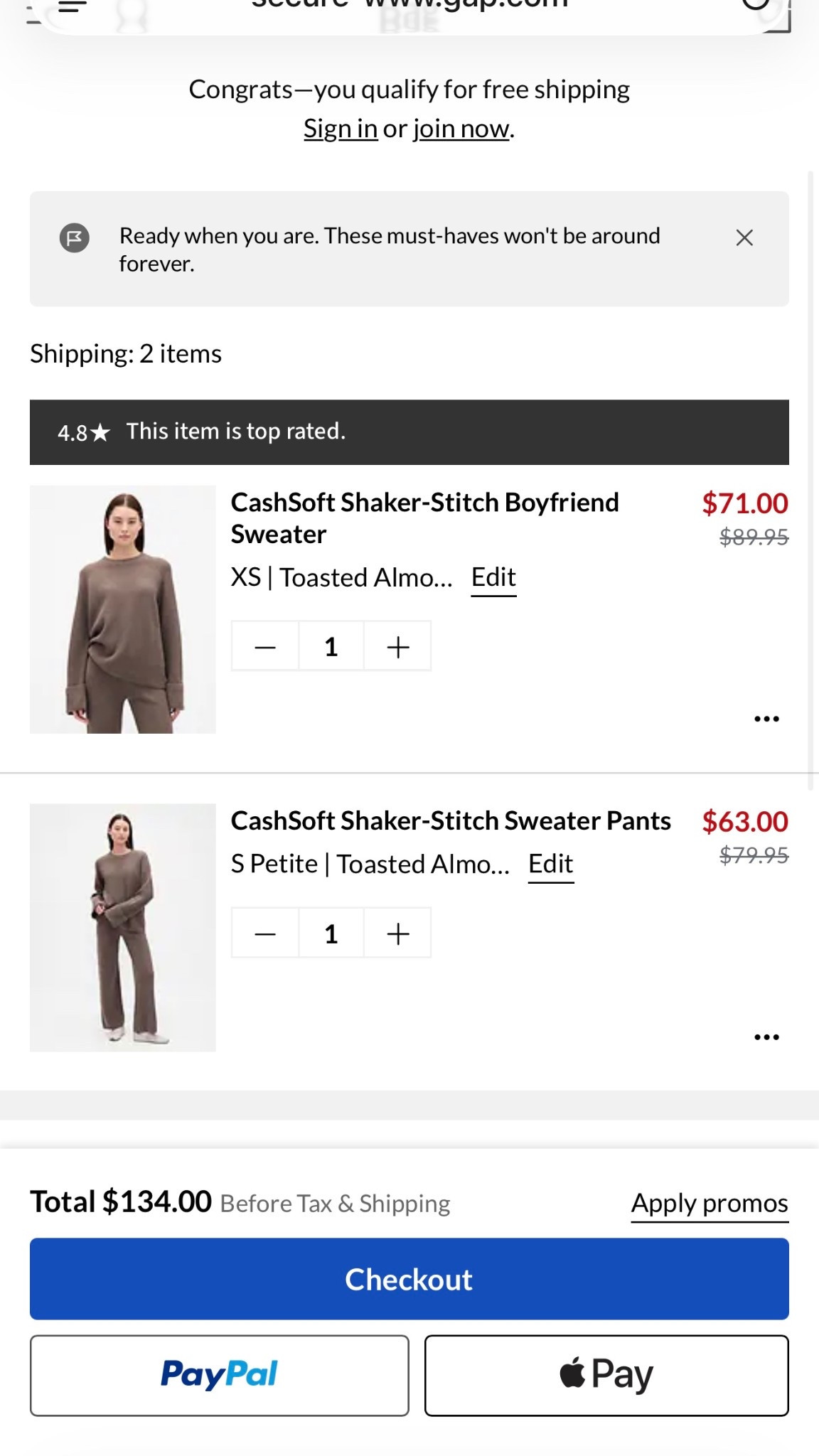Click the join now link
Screen dimensions: 819x1456
tap(461, 129)
